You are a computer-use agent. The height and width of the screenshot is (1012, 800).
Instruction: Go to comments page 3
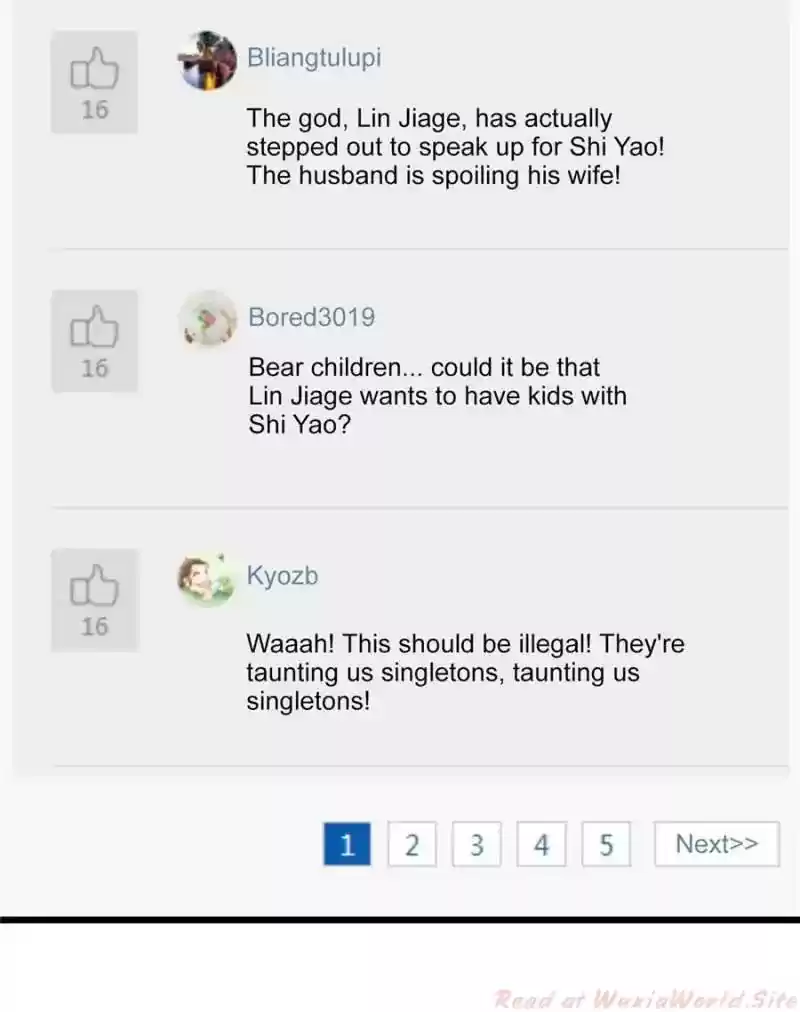[x=477, y=845]
